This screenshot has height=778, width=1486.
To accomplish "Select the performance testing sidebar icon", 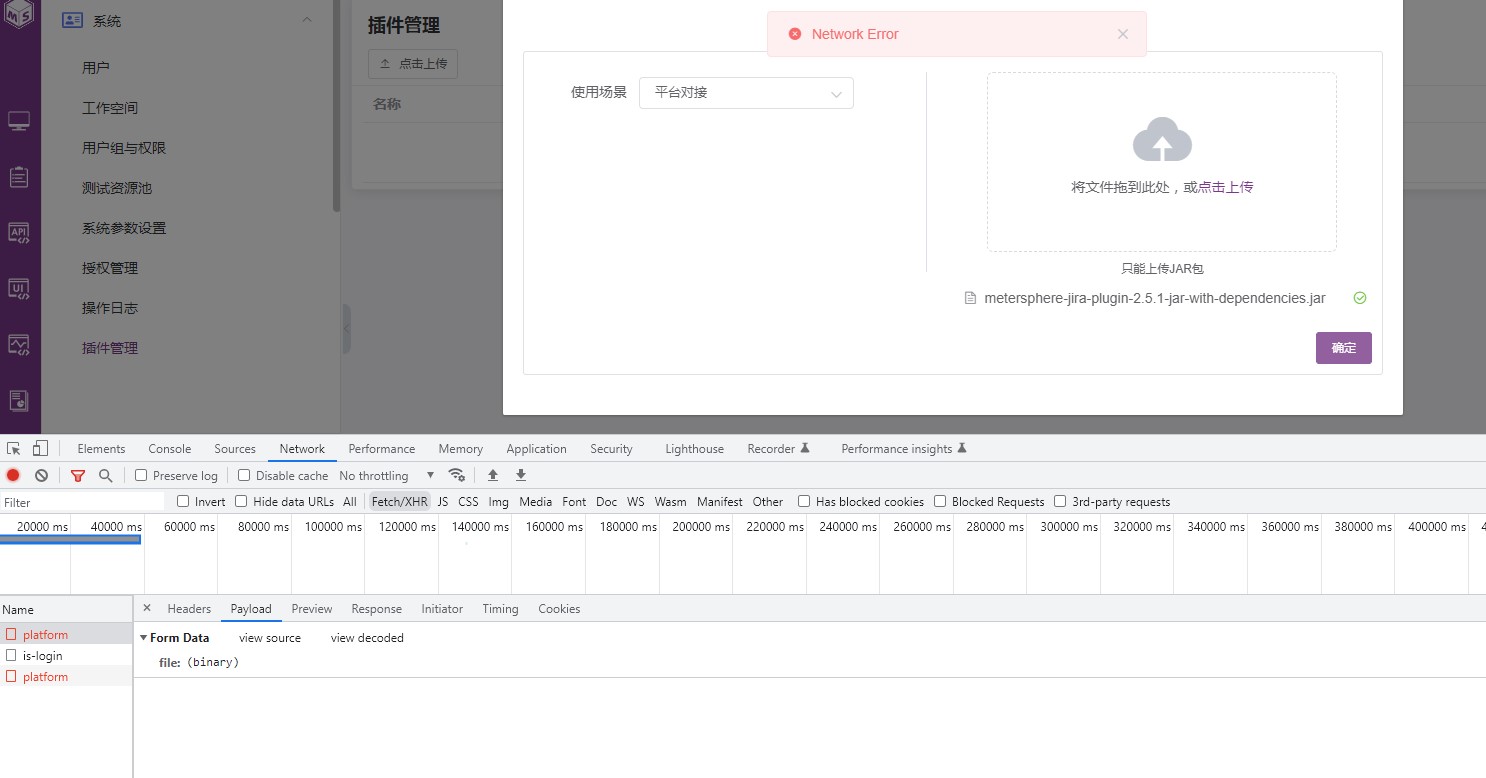I will pos(20,344).
